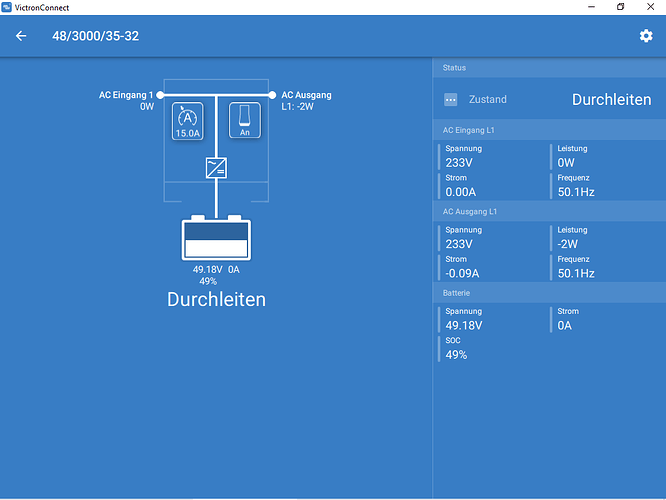Viewport: 666px width, 500px height.
Task: Open settings via the gear icon
Action: [646, 36]
